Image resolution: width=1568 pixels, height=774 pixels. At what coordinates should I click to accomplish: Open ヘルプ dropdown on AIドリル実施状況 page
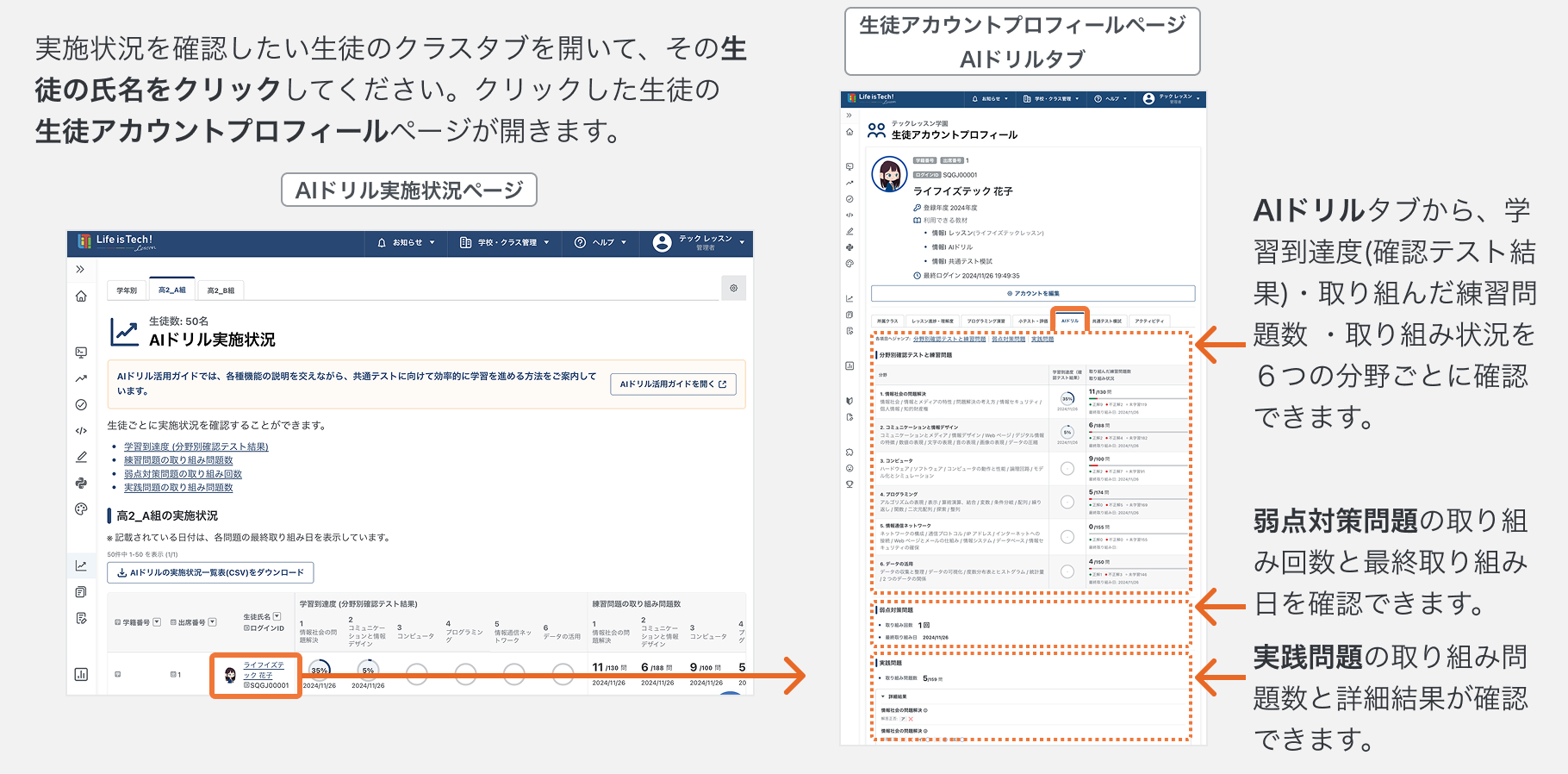[600, 243]
